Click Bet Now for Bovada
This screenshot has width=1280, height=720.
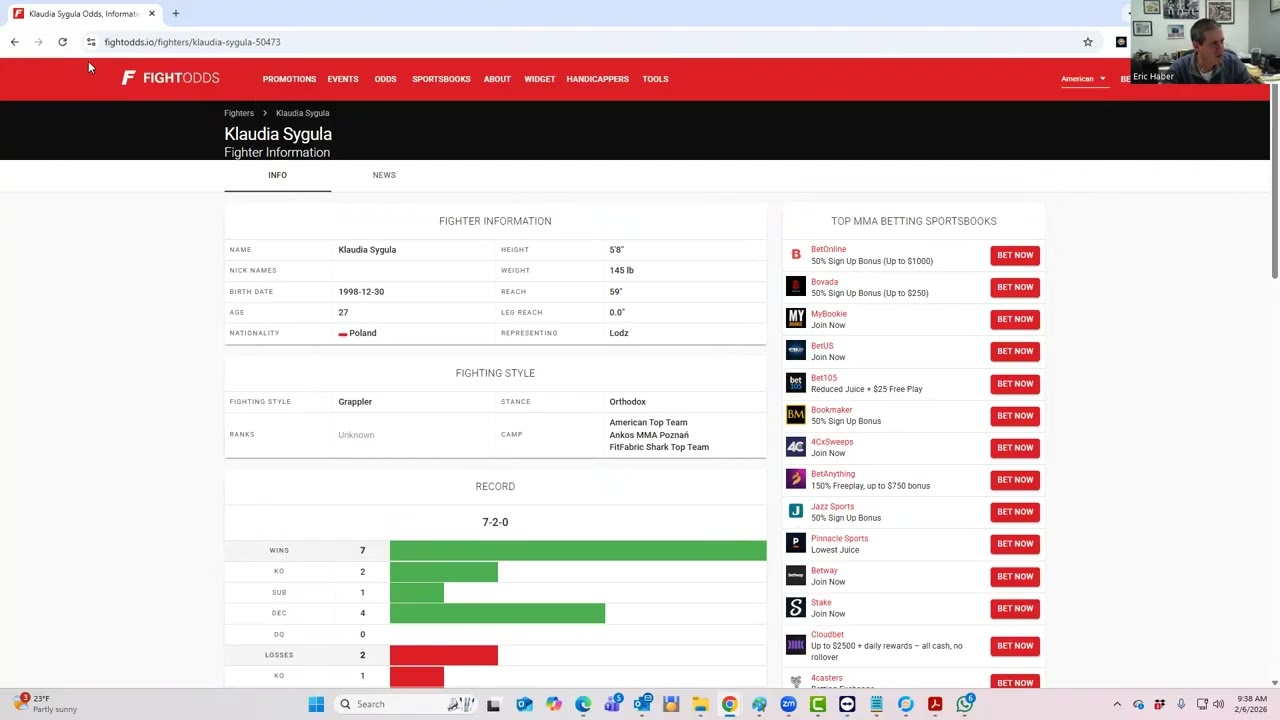[1015, 287]
